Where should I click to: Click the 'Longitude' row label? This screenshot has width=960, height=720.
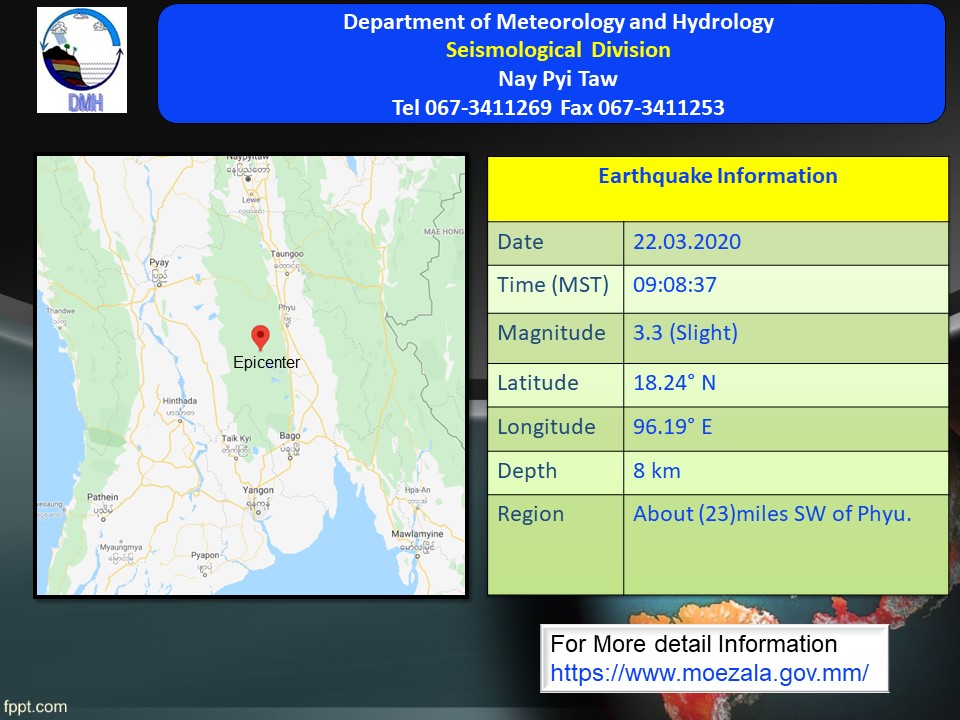pyautogui.click(x=546, y=427)
